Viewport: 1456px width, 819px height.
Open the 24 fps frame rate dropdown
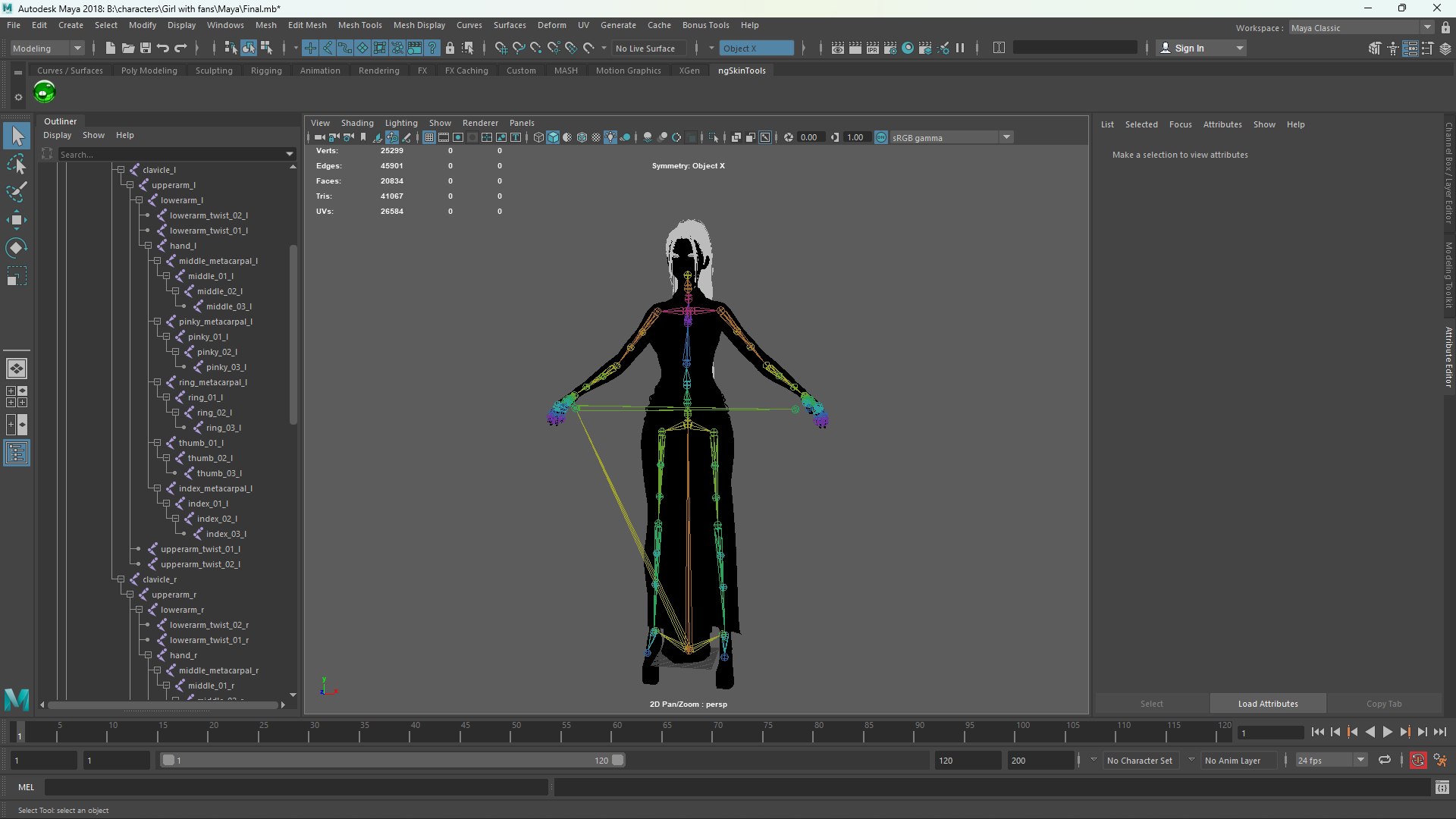click(x=1331, y=760)
